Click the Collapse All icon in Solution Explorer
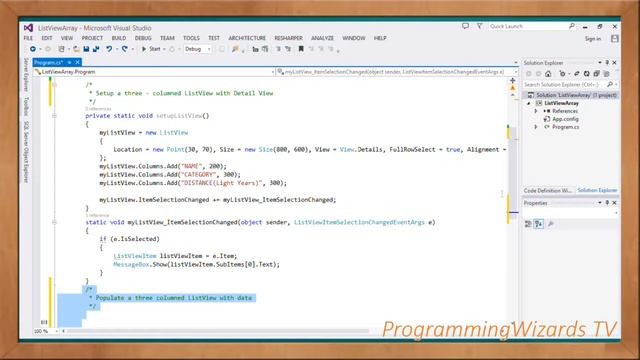Screen dimensions: 640x360 (x=596, y=74)
